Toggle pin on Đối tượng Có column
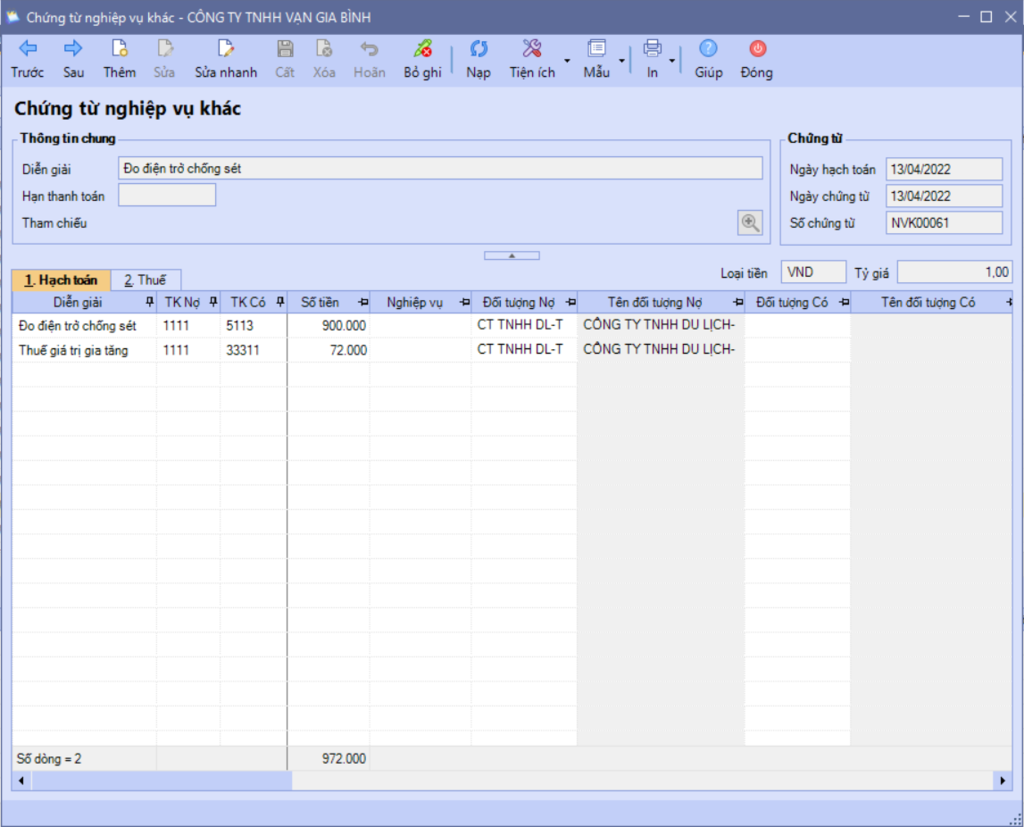This screenshot has height=827, width=1024. pyautogui.click(x=844, y=302)
